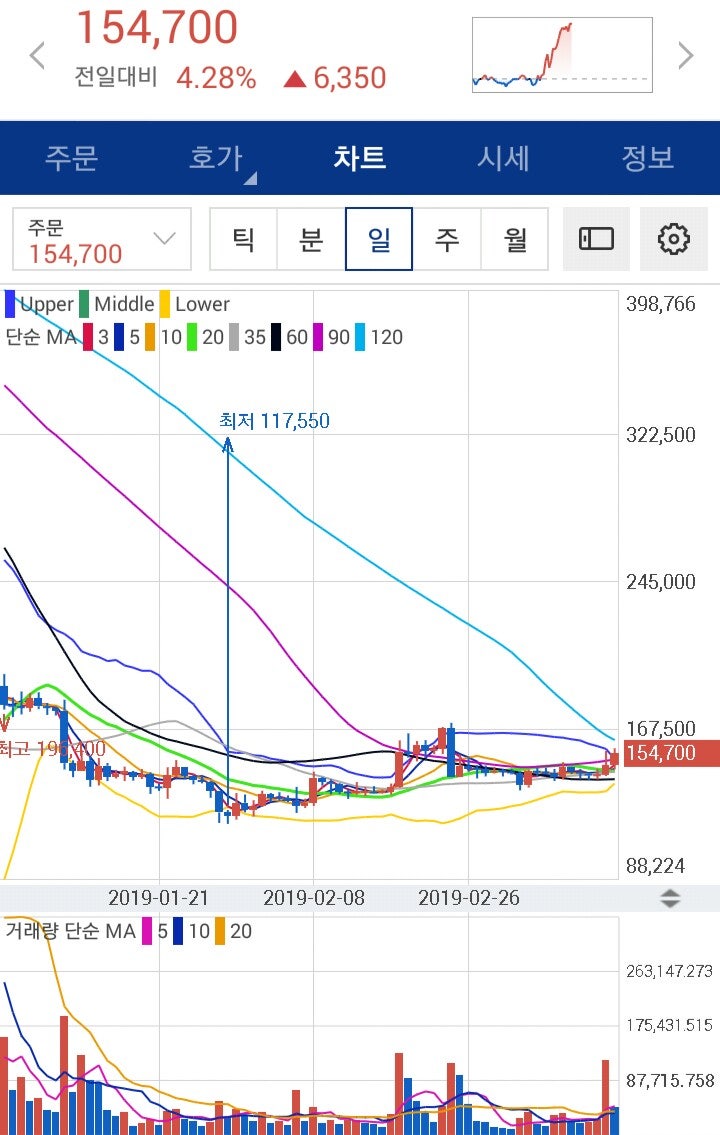Tap the 2019-01-21 date label
The image size is (720, 1135).
click(158, 898)
